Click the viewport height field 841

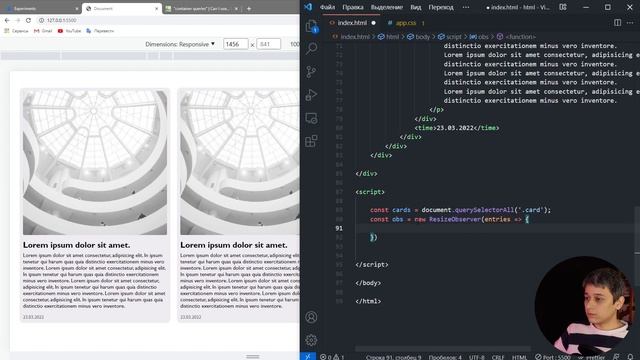(269, 44)
